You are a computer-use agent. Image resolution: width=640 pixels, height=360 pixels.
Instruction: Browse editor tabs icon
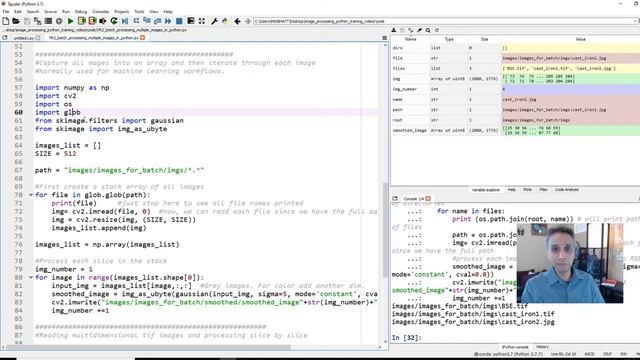(5, 38)
